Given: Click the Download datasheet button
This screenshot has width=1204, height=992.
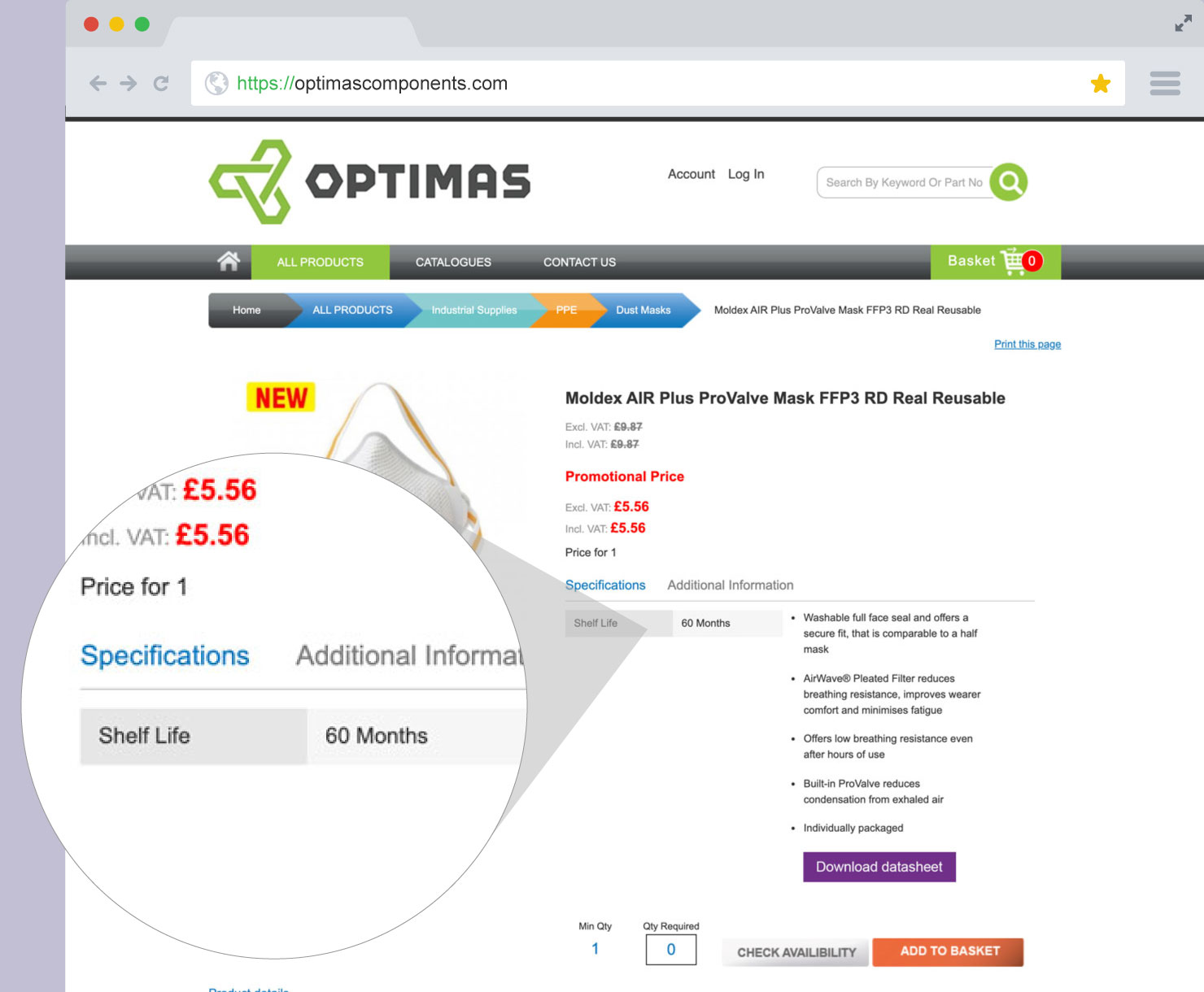Looking at the screenshot, I should click(879, 867).
